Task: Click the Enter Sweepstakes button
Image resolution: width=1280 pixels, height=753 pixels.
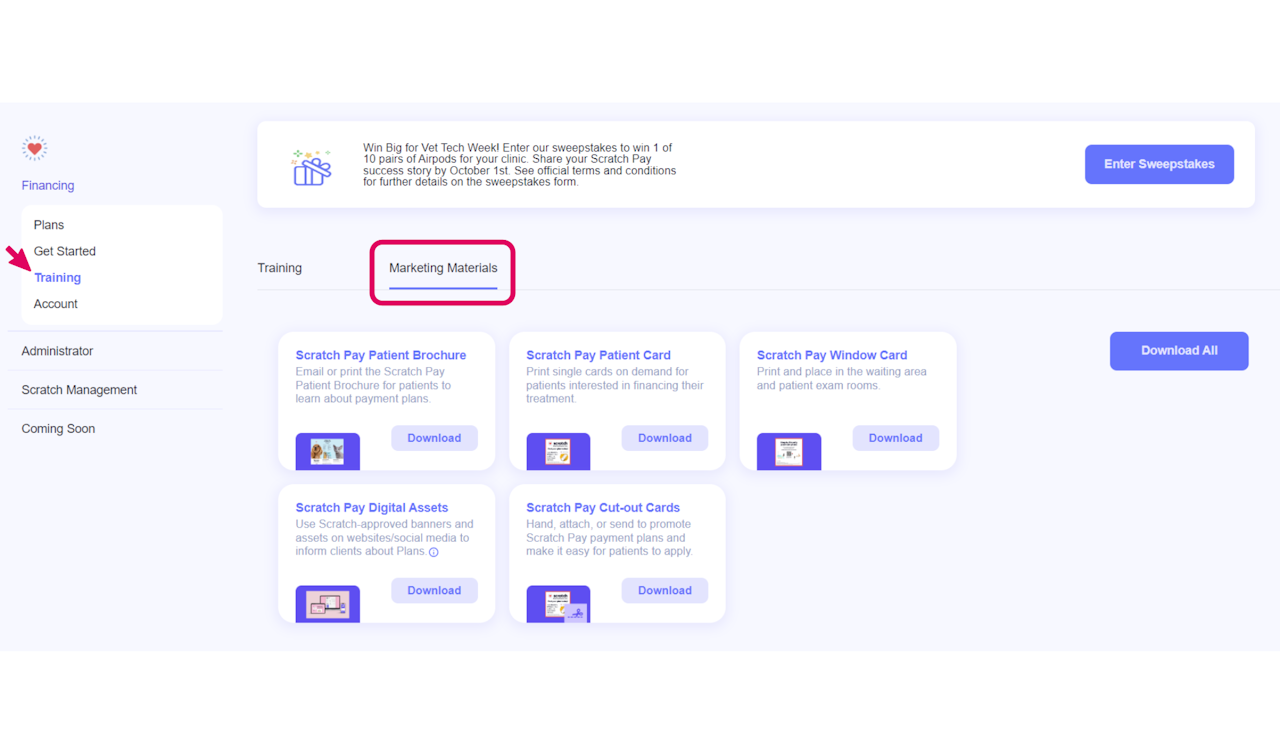Action: click(x=1159, y=164)
